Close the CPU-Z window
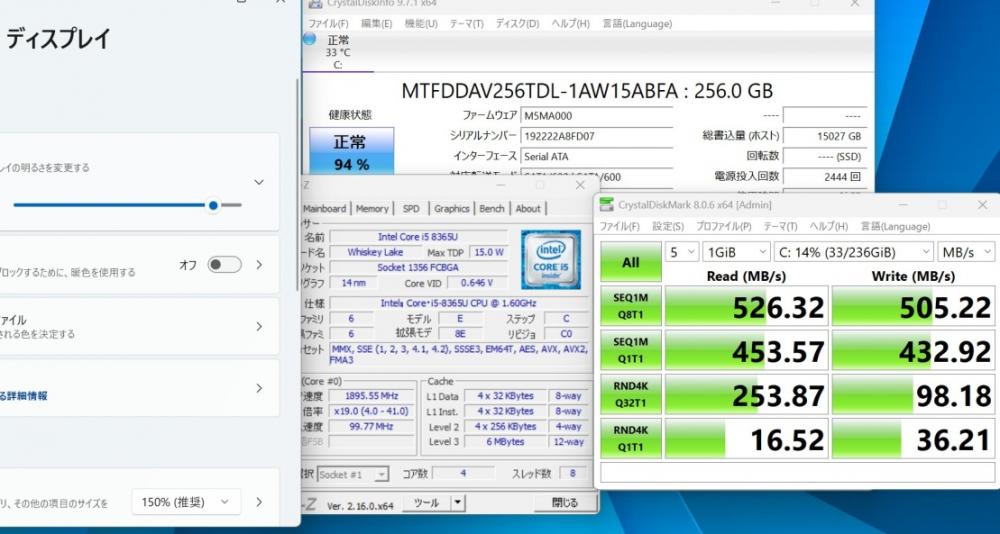Screen dimensions: 1000x534 [580, 185]
